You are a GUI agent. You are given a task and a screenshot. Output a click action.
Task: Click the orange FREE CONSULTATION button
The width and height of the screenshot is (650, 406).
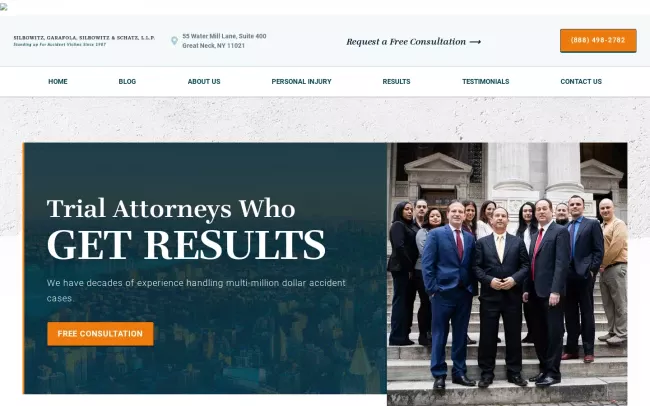tap(100, 334)
